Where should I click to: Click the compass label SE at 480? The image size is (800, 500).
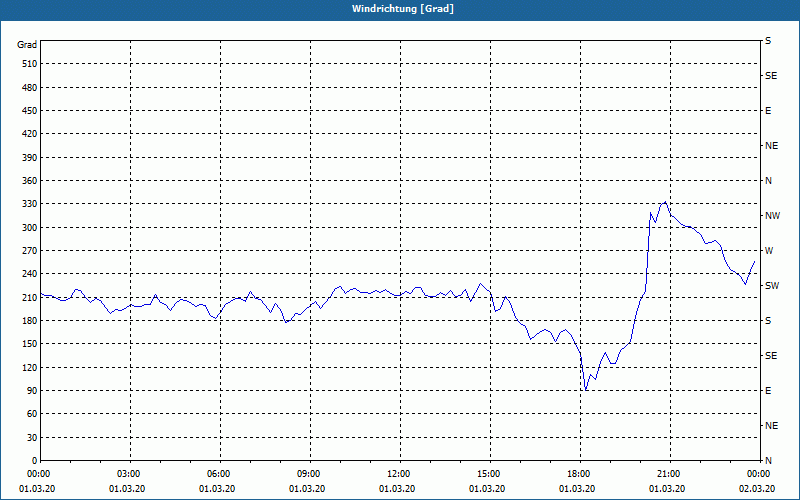tap(771, 76)
